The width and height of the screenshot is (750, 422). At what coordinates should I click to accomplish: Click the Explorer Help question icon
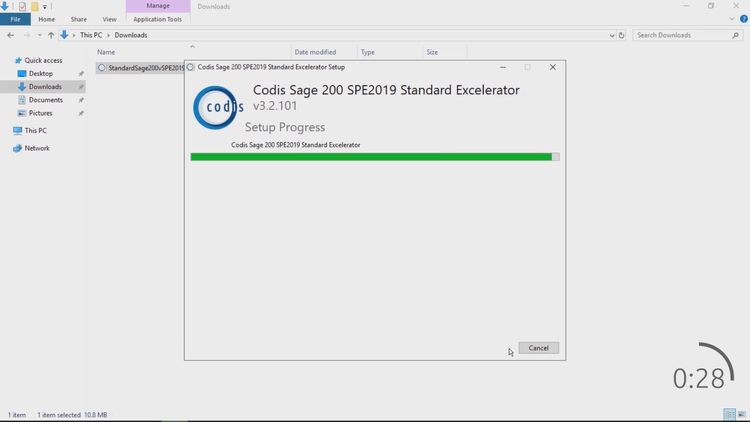pyautogui.click(x=744, y=19)
